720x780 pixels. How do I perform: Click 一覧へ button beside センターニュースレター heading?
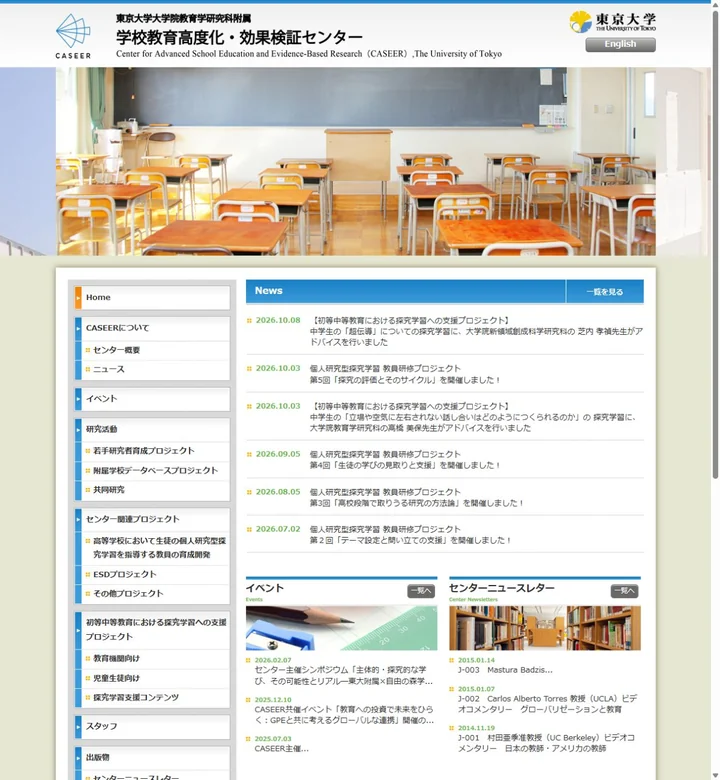pos(624,591)
